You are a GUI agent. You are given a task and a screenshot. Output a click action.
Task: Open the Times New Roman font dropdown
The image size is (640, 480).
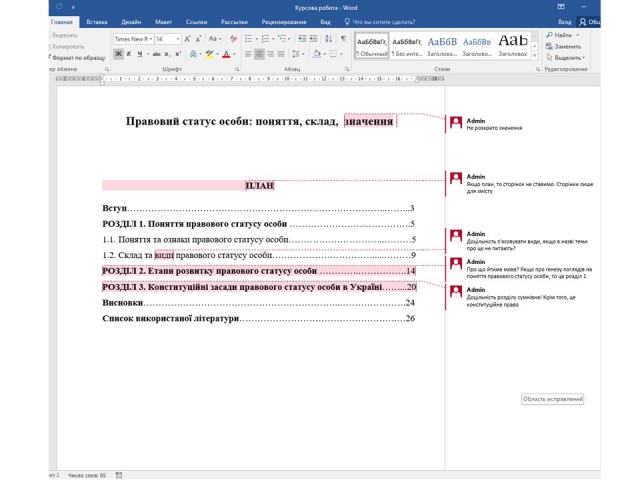[149, 39]
